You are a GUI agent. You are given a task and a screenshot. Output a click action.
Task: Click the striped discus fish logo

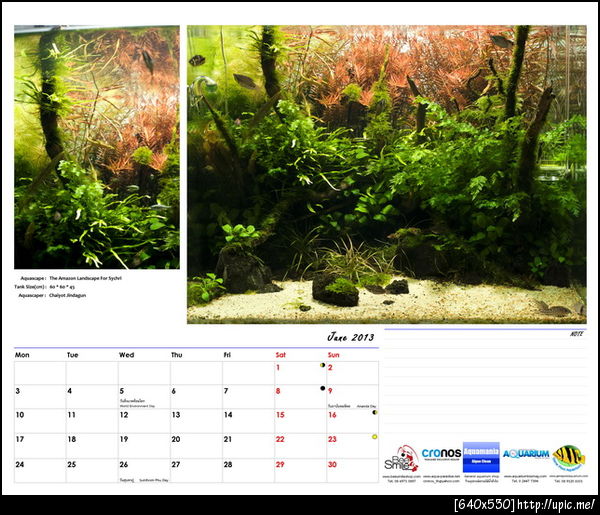[x=569, y=458]
